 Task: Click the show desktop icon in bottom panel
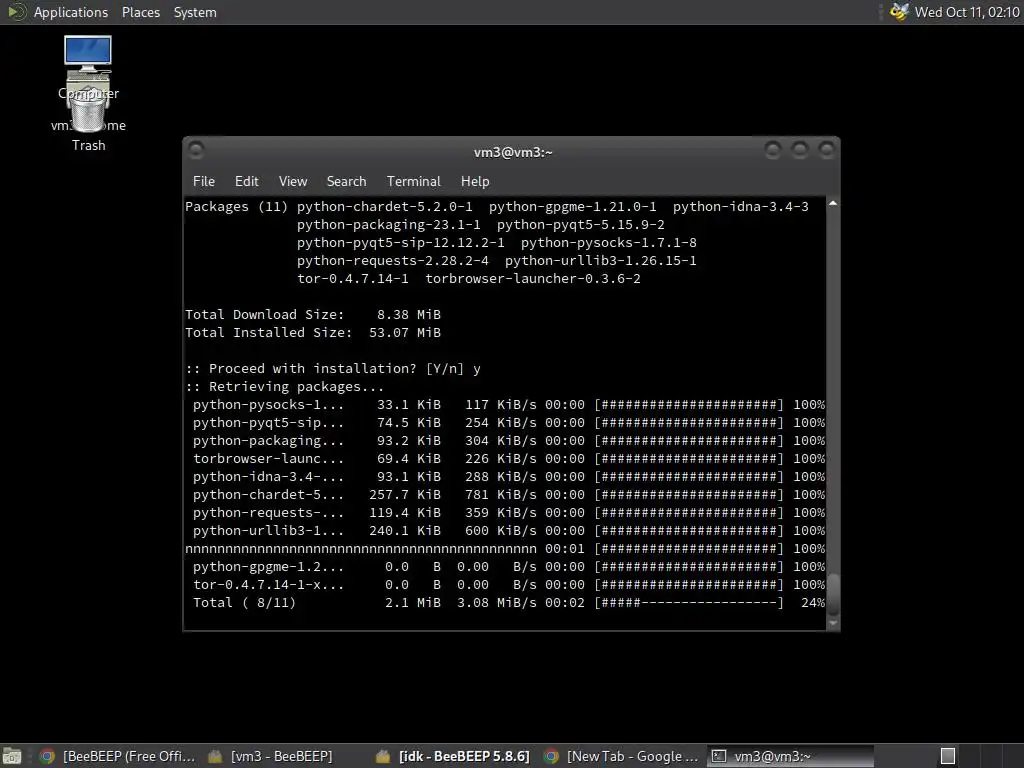(x=12, y=756)
